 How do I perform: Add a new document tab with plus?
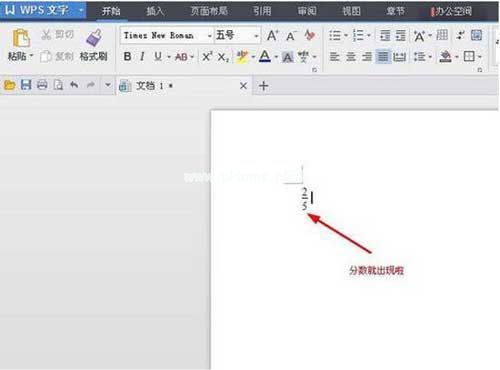[264, 86]
